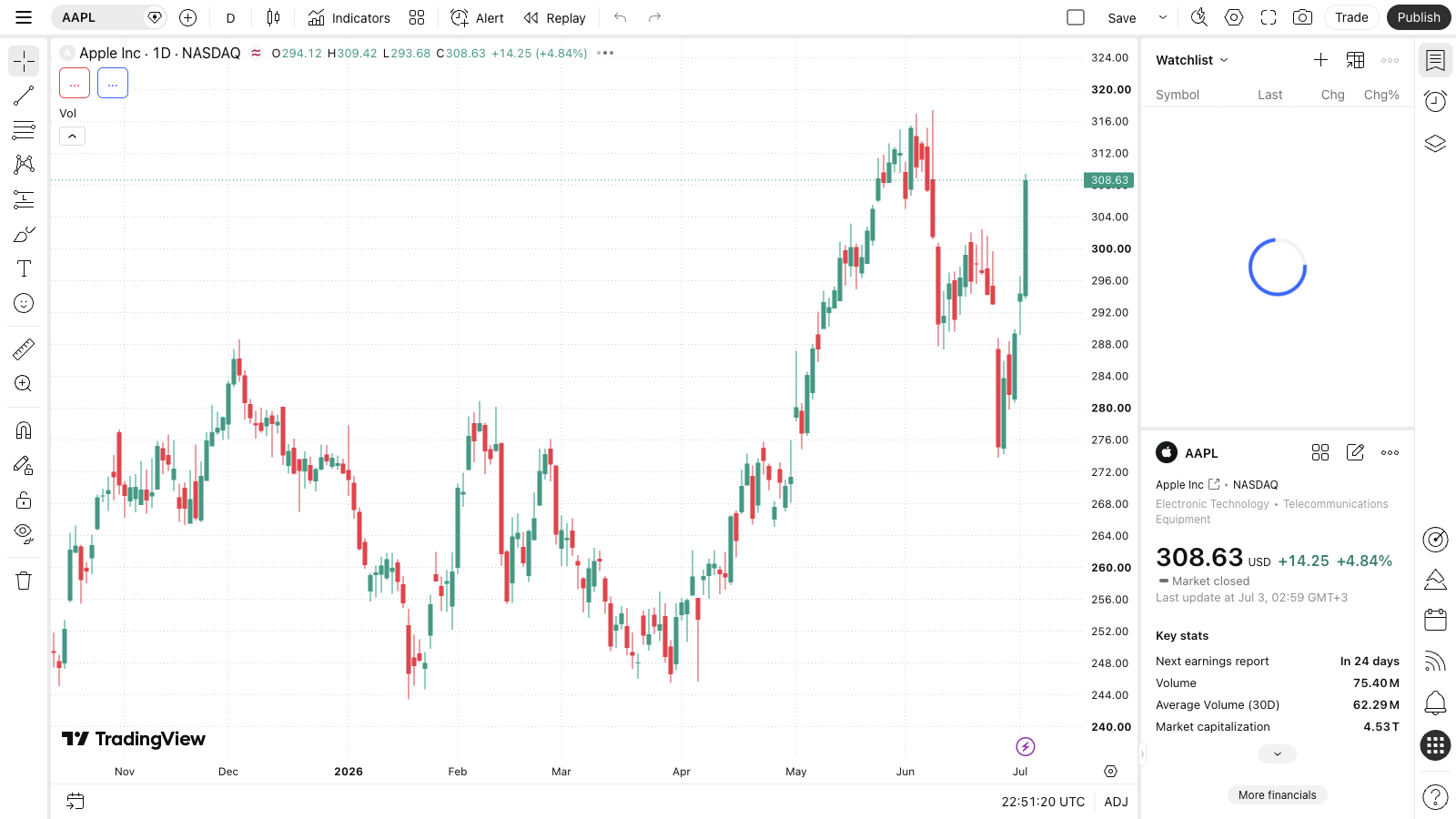This screenshot has height=819, width=1456.
Task: Select the text annotation tool
Action: [x=24, y=268]
